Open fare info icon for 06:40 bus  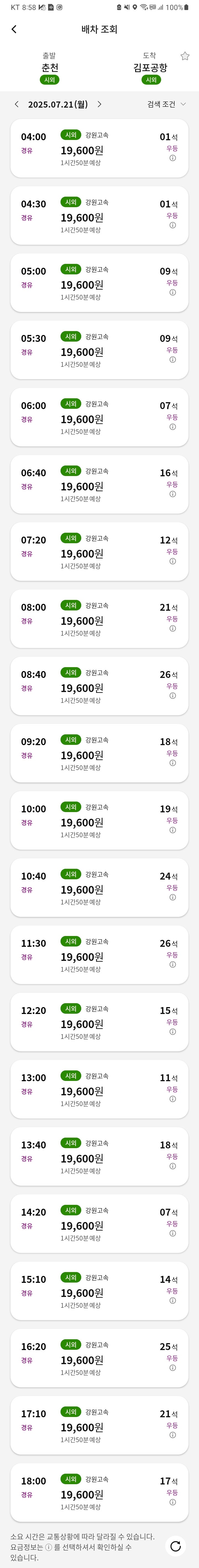173,494
